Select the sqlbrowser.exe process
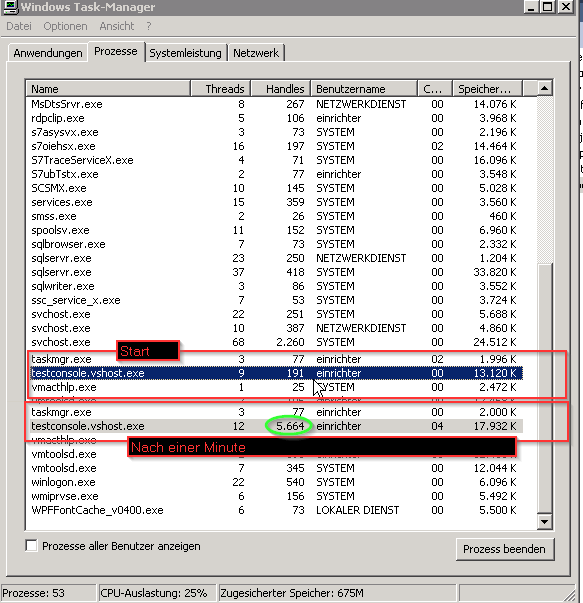The height and width of the screenshot is (603, 583). point(274,244)
